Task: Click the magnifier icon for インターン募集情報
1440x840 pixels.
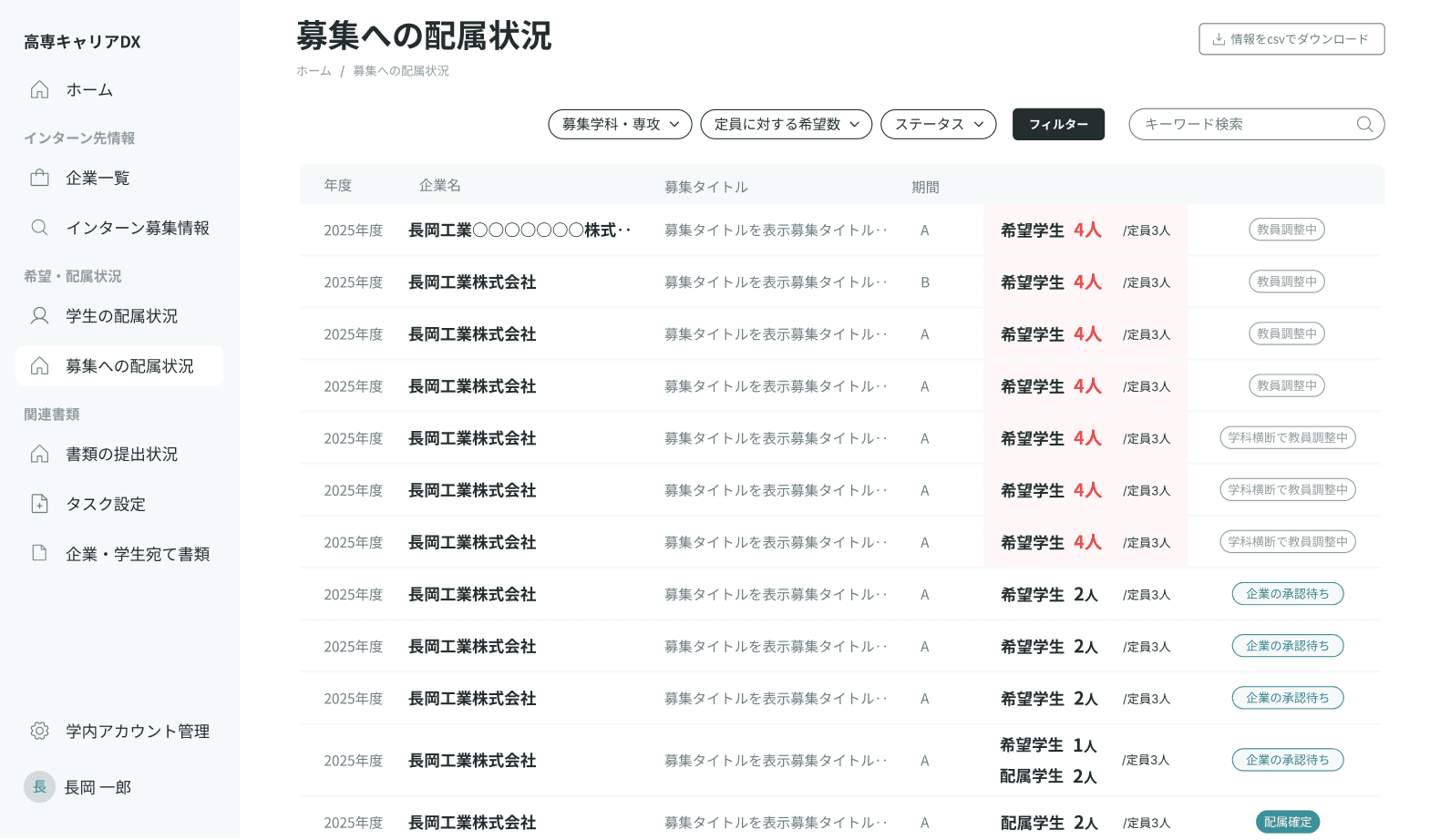Action: point(40,228)
